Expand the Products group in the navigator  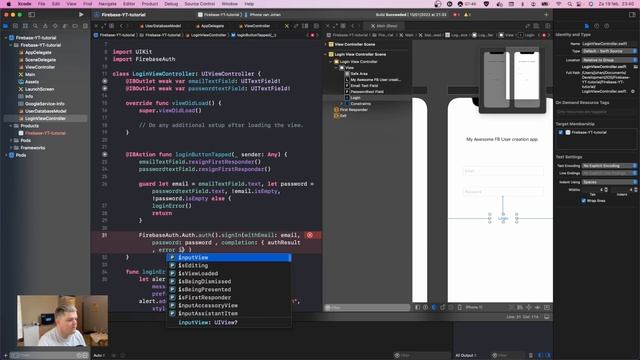click(x=11, y=126)
